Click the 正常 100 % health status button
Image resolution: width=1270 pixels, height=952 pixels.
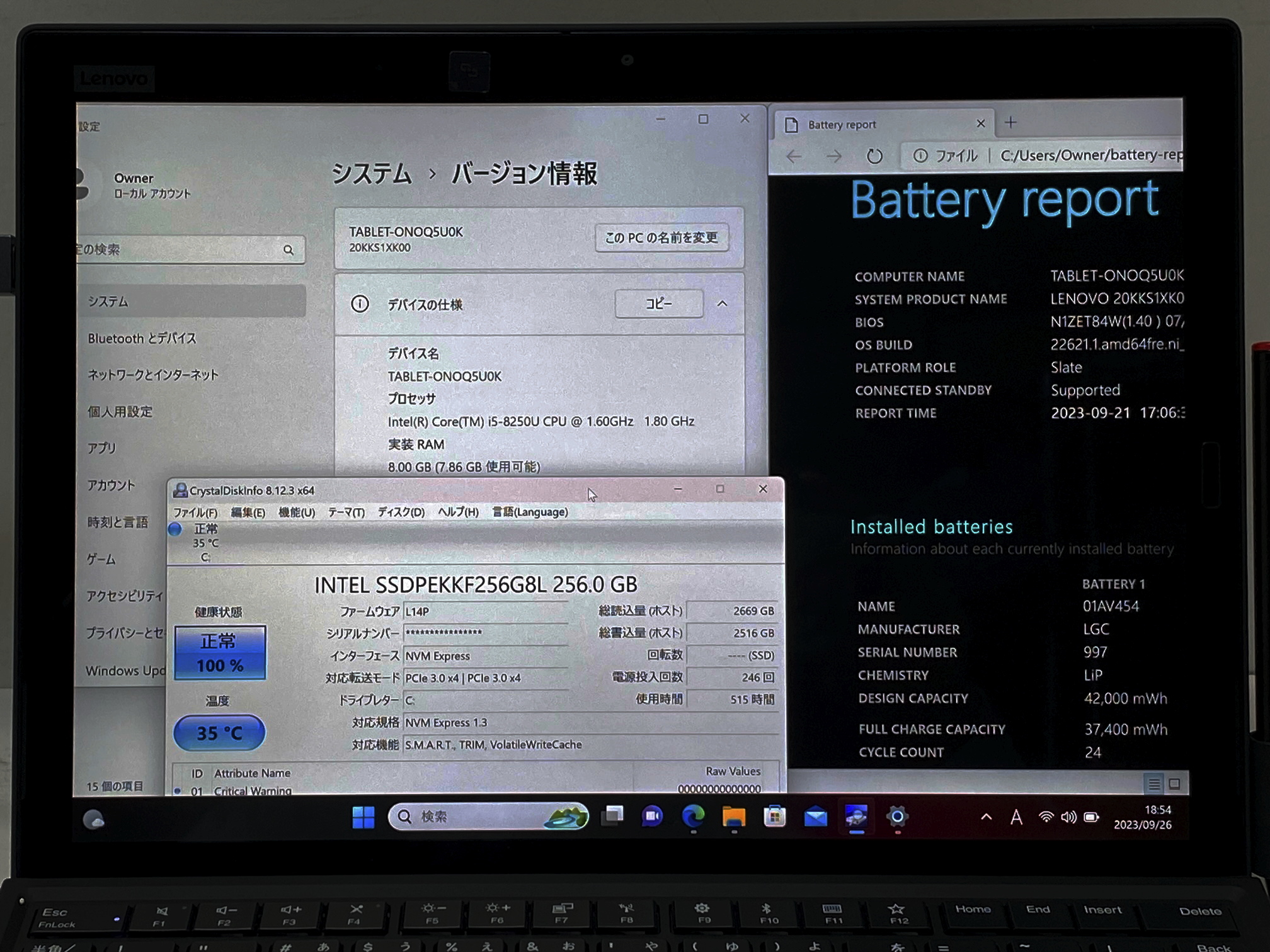click(x=220, y=653)
